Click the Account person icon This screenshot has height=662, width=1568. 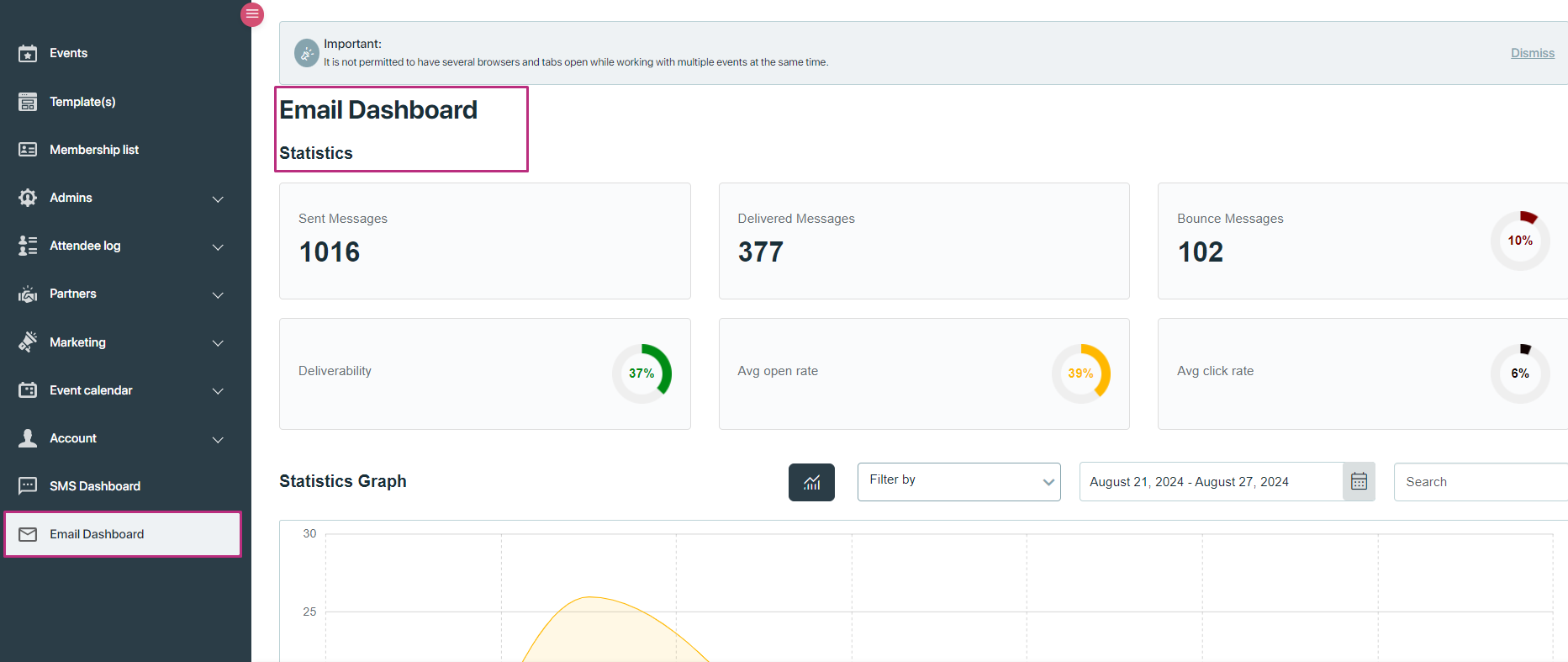pyautogui.click(x=28, y=438)
